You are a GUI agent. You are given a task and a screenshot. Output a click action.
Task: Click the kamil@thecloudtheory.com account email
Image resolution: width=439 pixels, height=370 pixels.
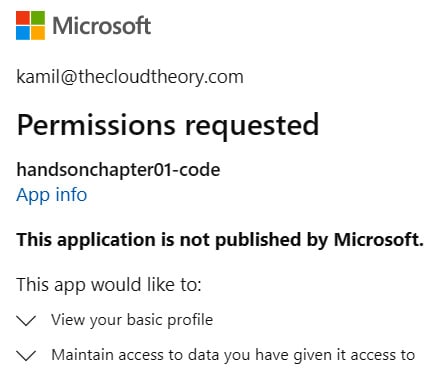pyautogui.click(x=130, y=77)
